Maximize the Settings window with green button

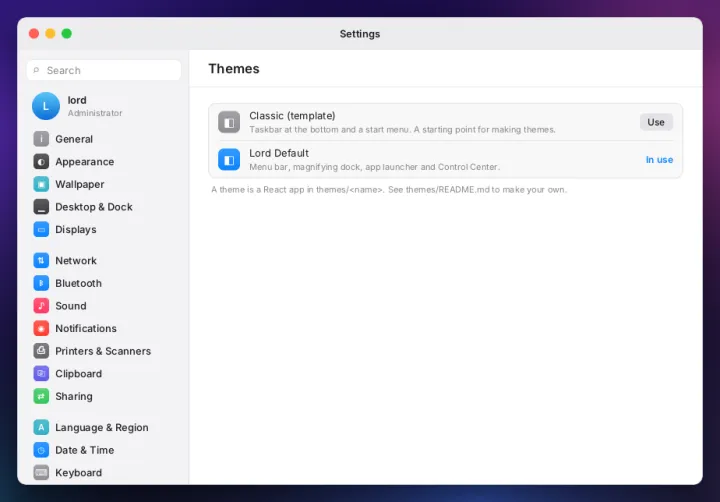(67, 34)
